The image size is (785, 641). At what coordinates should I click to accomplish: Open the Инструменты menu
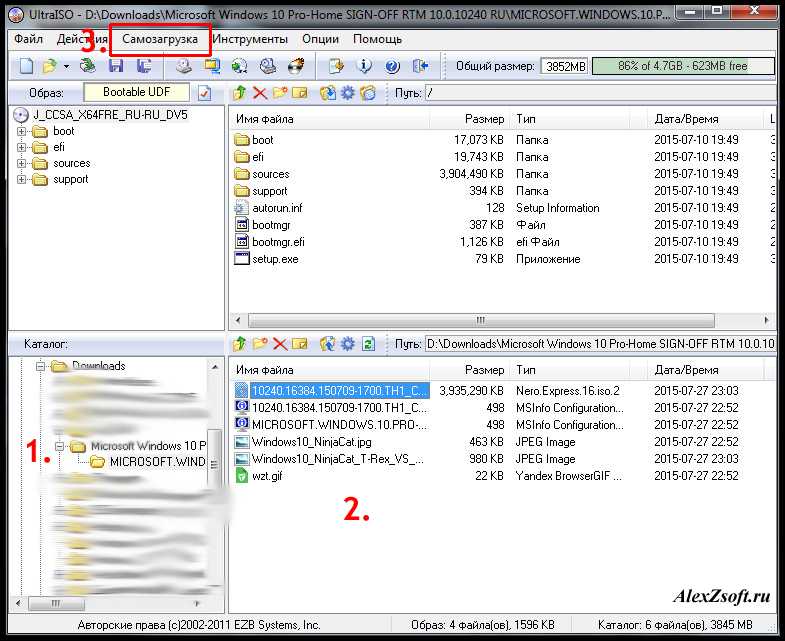pos(250,39)
